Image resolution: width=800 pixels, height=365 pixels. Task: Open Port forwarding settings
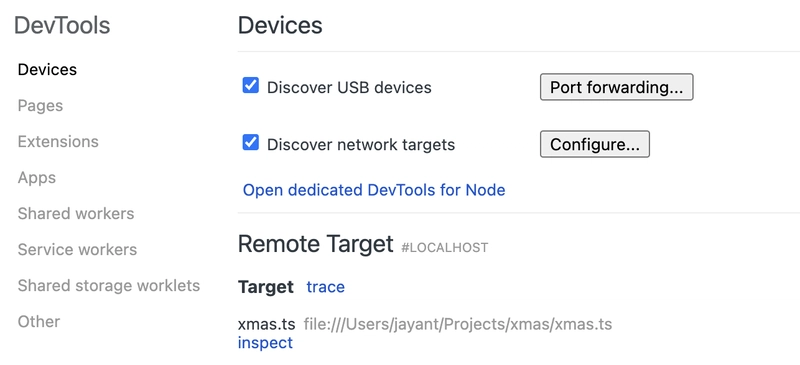pyautogui.click(x=616, y=87)
